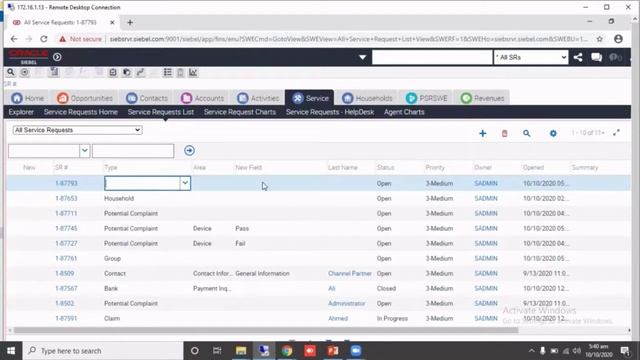Screen dimensions: 640x360
Task: Click the copy record icon in toolbar
Action: coord(127,72)
